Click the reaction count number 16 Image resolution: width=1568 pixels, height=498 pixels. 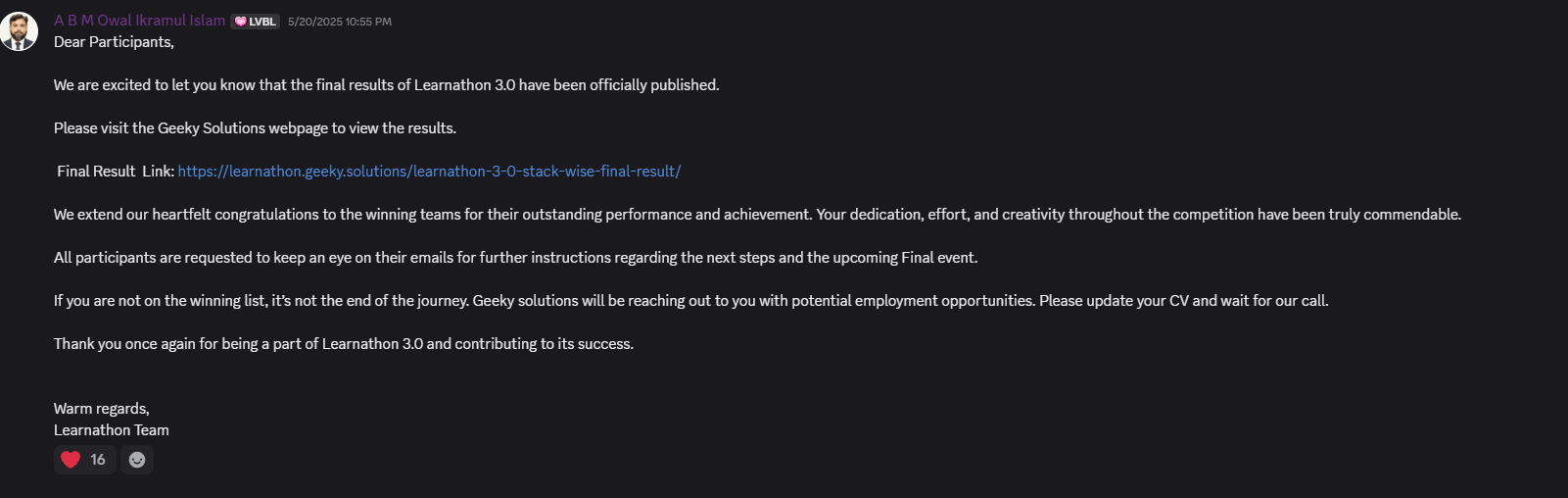point(98,460)
